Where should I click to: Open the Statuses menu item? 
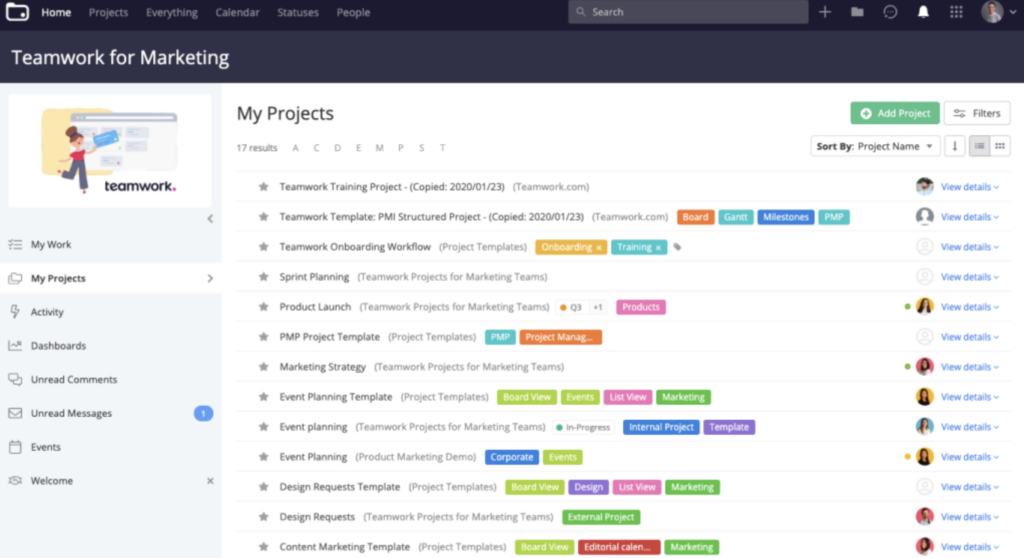coord(298,12)
